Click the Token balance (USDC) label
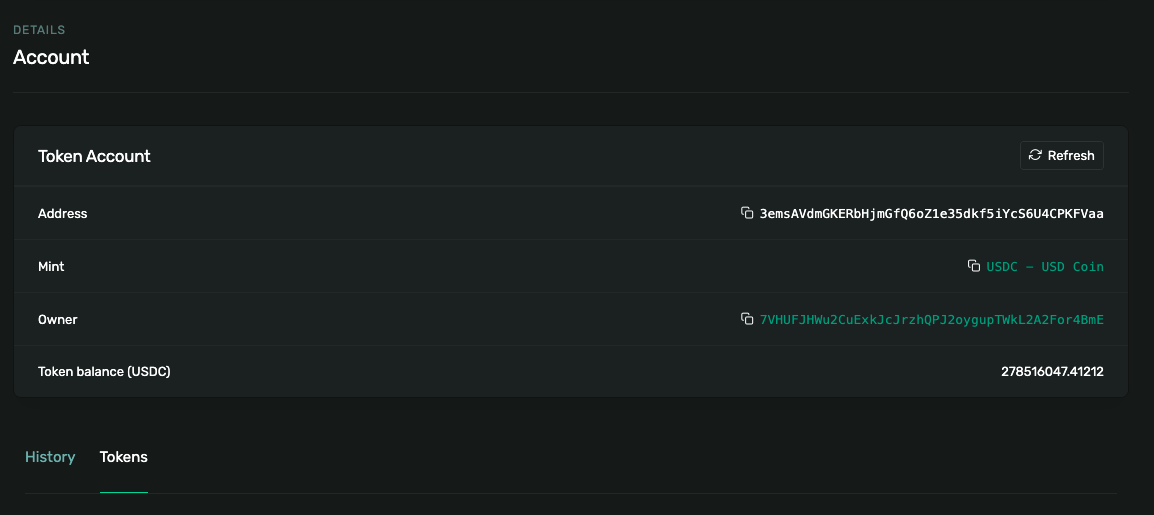 tap(104, 372)
